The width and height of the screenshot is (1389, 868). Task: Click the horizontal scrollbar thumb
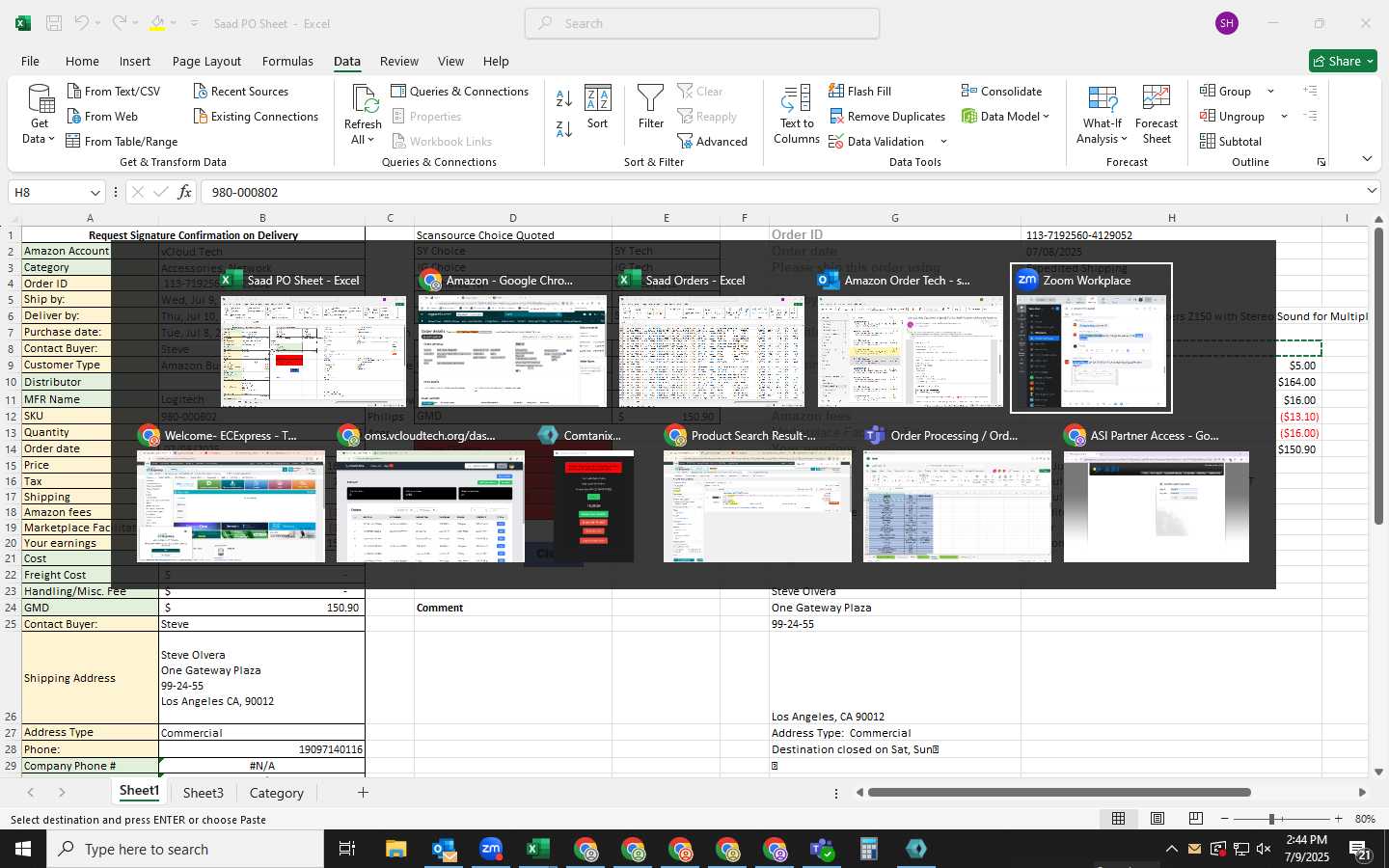tap(1059, 793)
